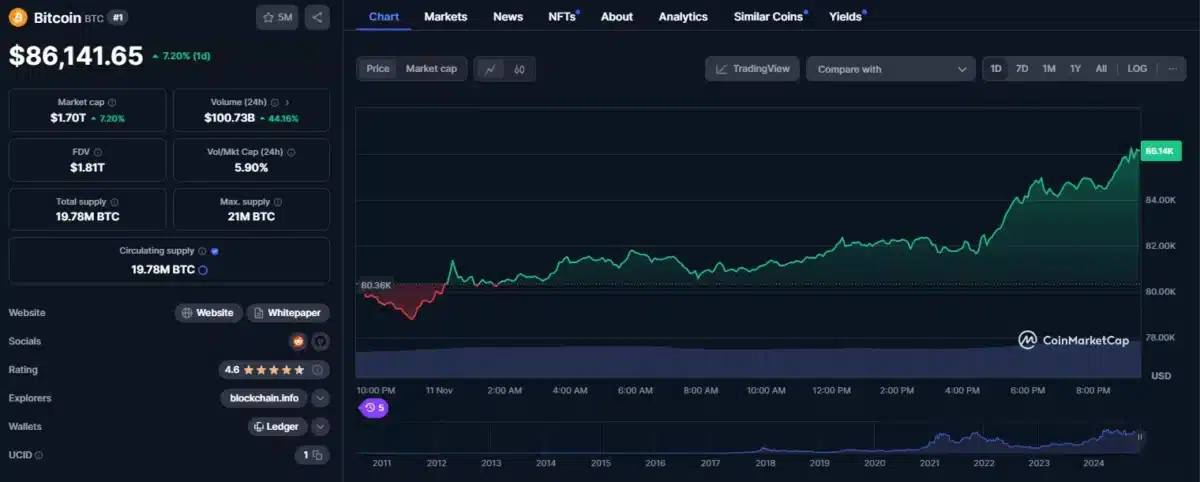Click the share icon next to watchlist
Screen dimensions: 1200x482
[317, 17]
